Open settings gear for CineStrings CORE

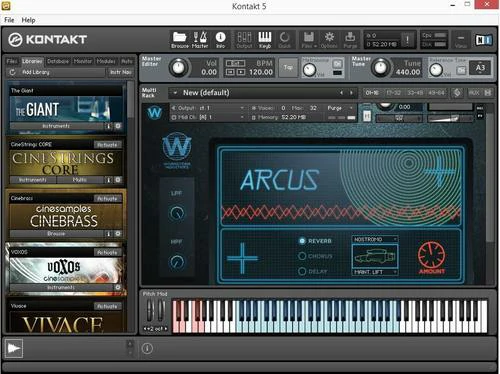click(x=118, y=180)
